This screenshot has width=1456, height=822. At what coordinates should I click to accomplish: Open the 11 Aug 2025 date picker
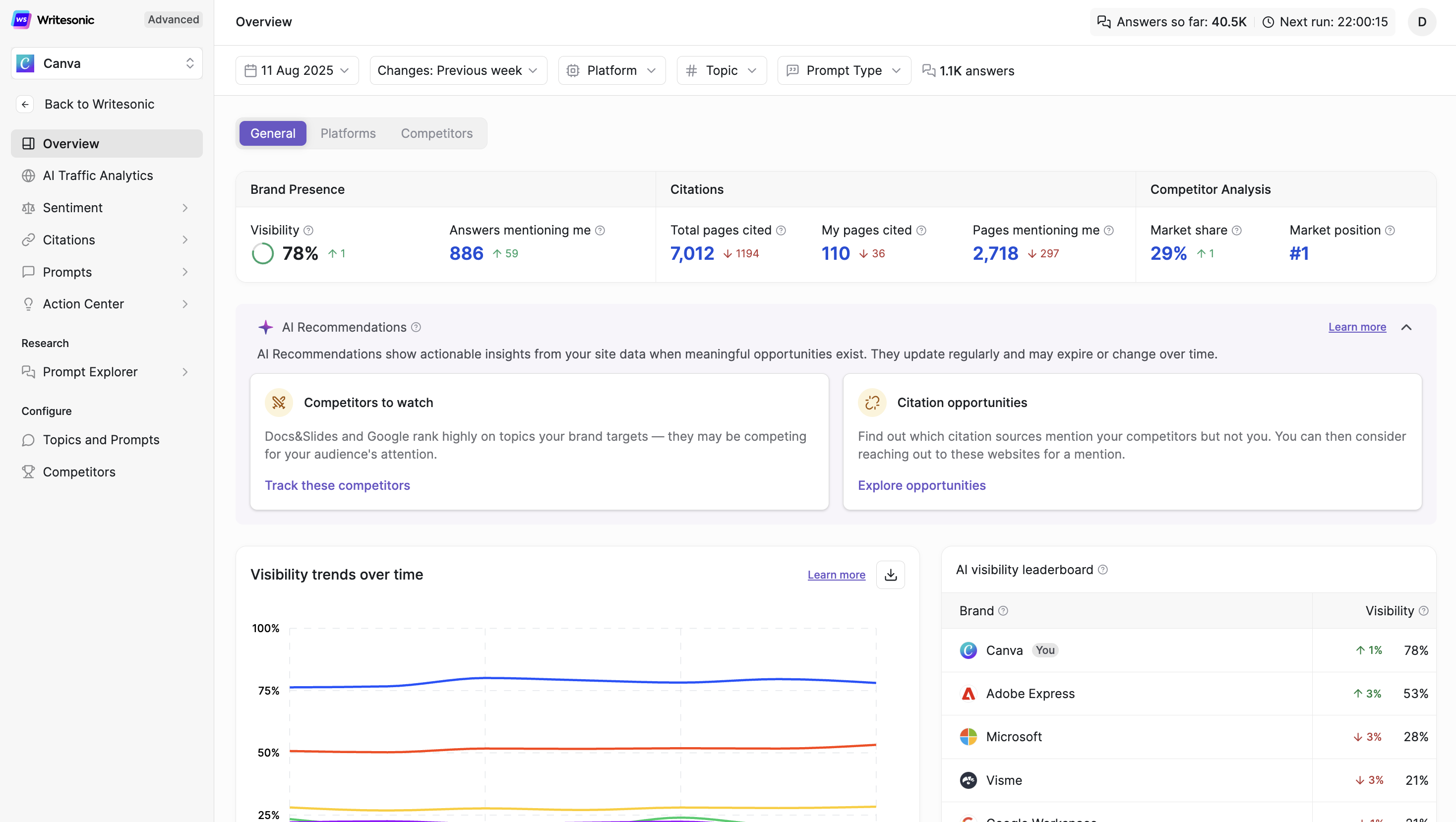(298, 70)
